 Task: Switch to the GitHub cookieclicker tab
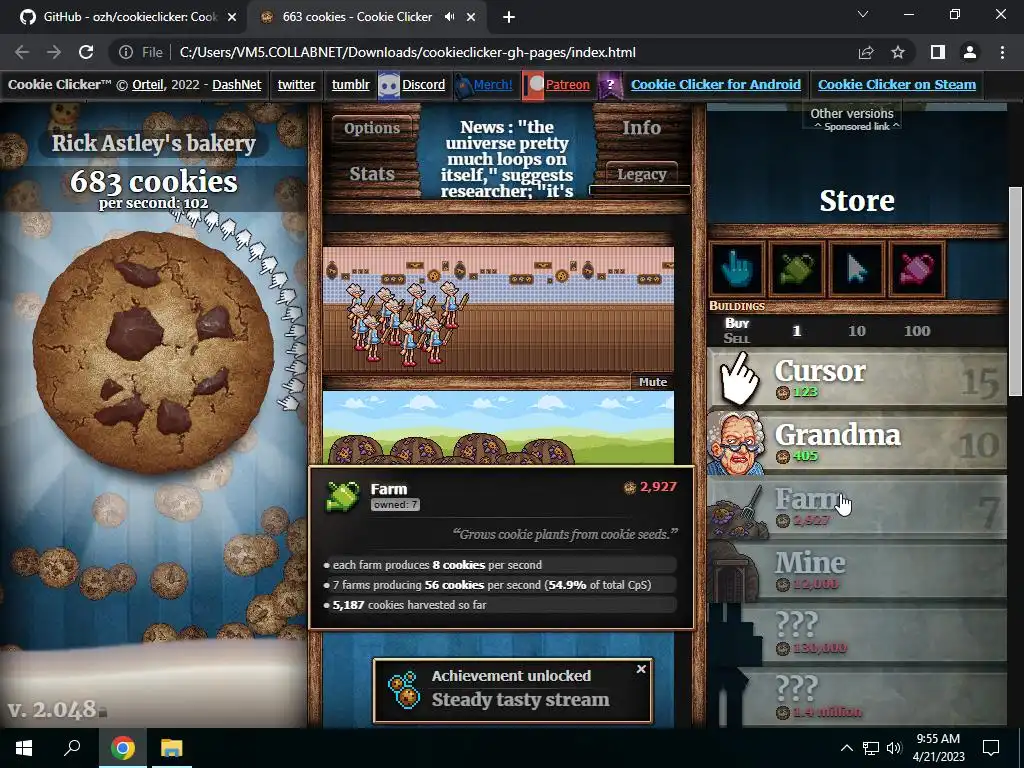coord(124,17)
